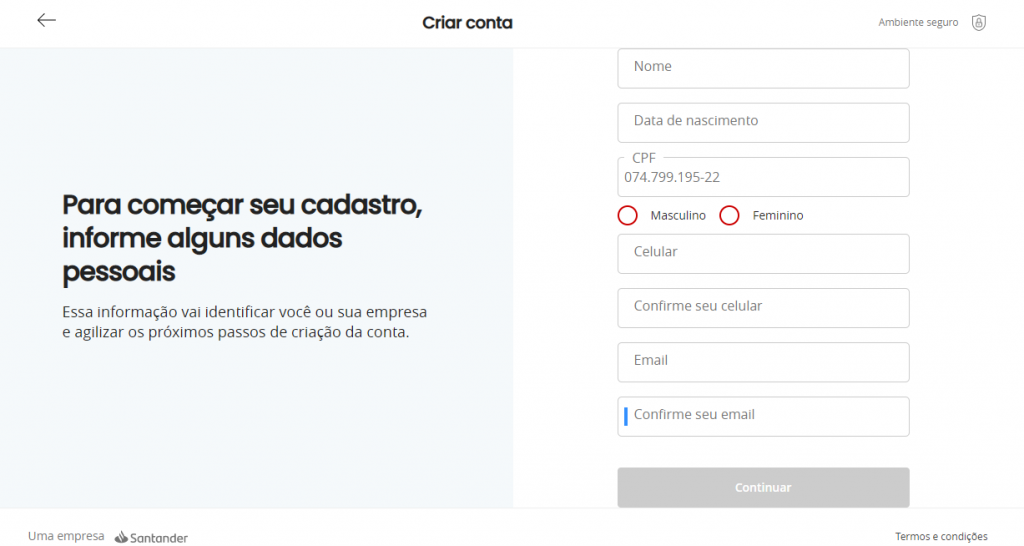Click the Confirme seu celular field
Image resolution: width=1024 pixels, height=546 pixels.
coord(763,307)
